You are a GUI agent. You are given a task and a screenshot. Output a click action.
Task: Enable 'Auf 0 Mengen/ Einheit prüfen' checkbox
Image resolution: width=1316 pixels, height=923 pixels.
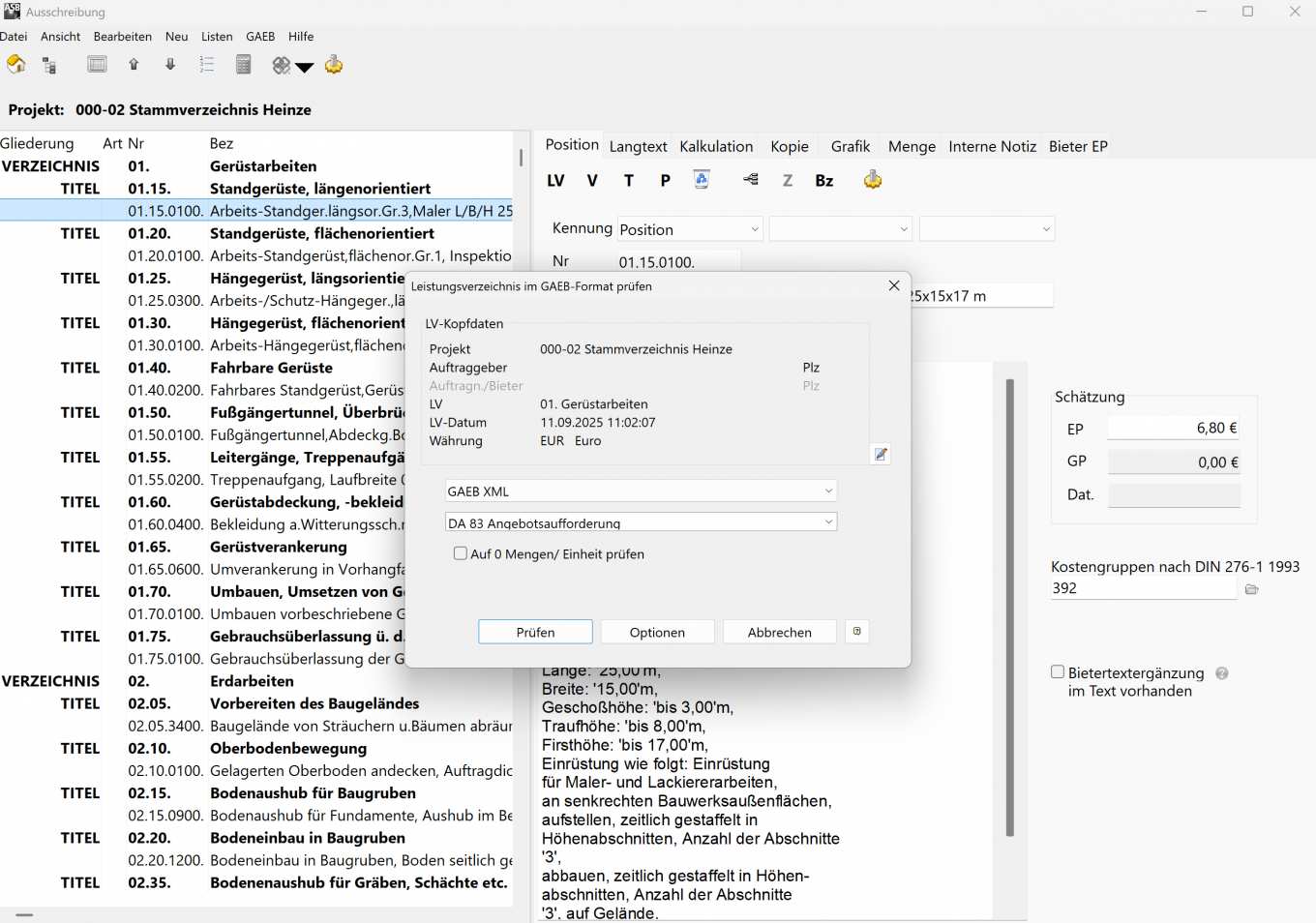461,553
